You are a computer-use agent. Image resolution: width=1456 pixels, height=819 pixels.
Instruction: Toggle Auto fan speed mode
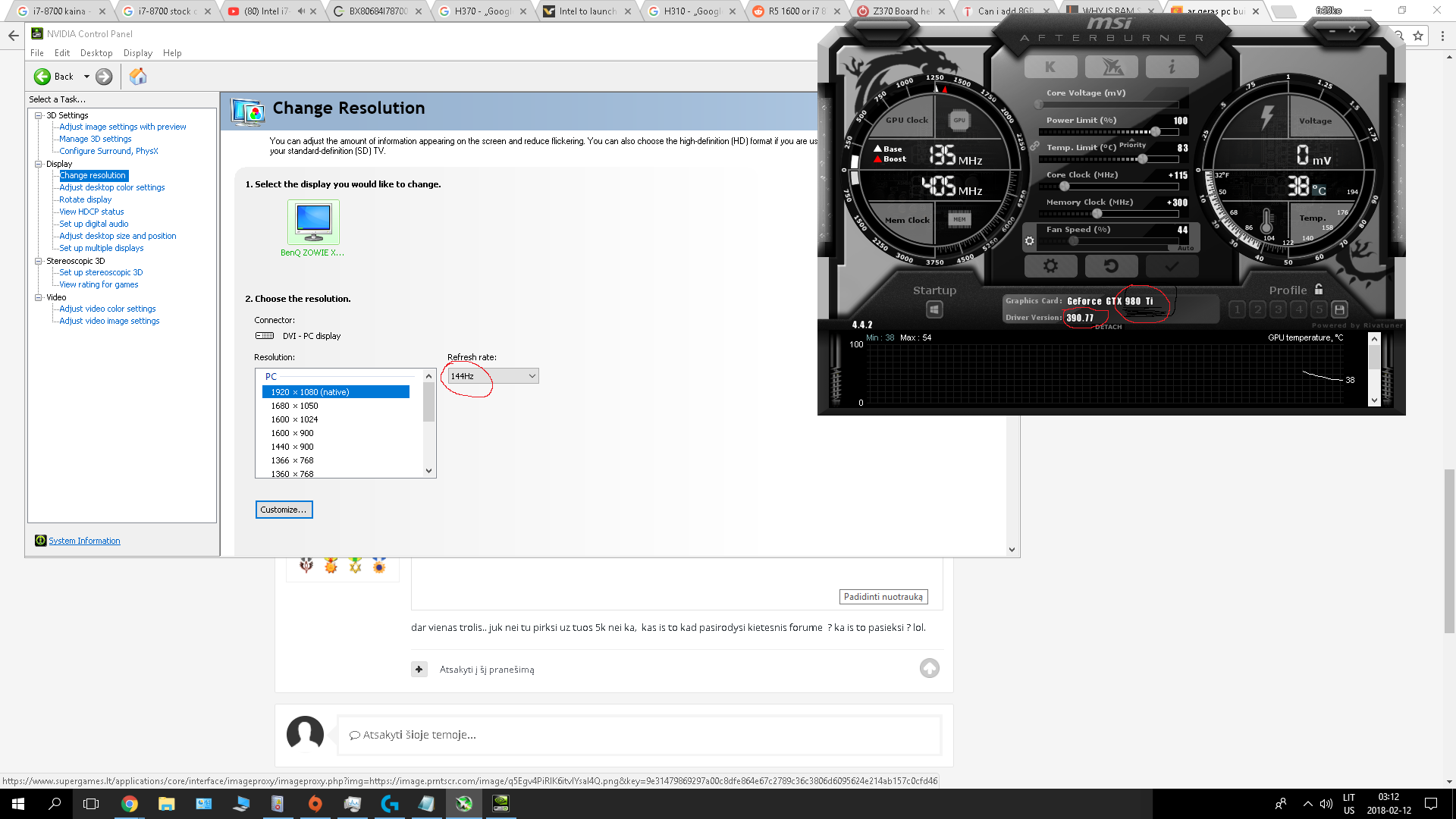coord(1185,248)
